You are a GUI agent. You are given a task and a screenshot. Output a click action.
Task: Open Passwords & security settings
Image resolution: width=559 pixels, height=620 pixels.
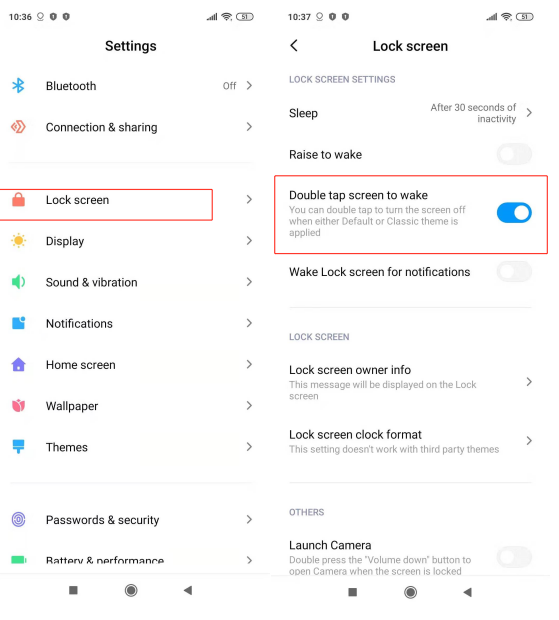tap(130, 520)
